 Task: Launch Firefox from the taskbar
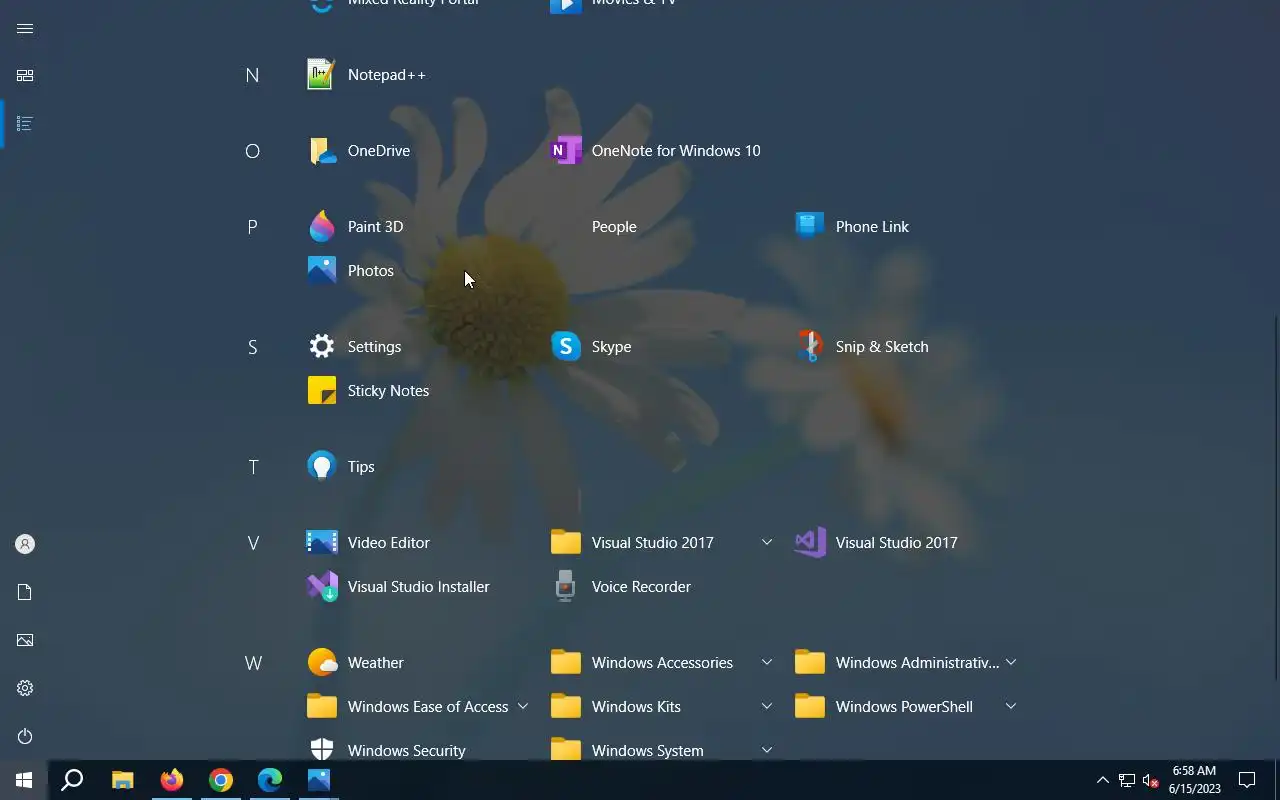(171, 780)
